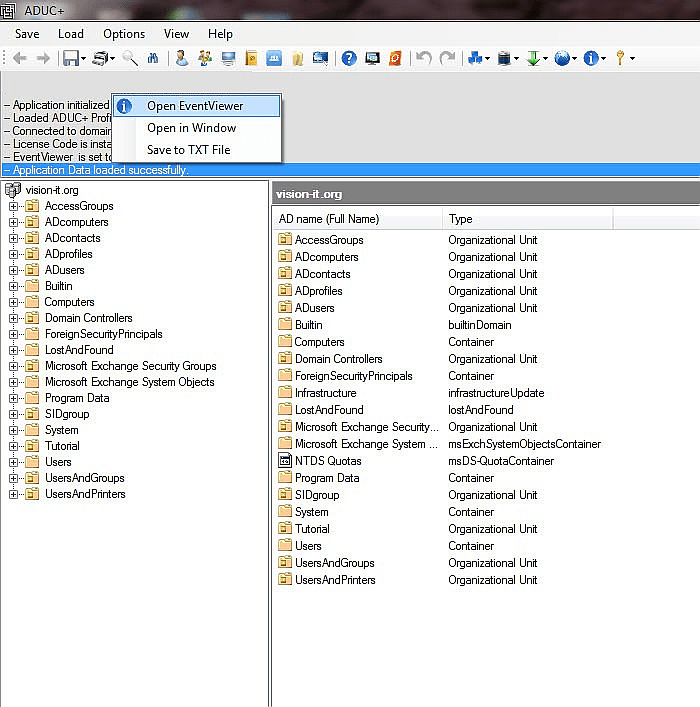This screenshot has height=707, width=700.
Task: Click the dark screen with cursor icon
Action: click(321, 58)
